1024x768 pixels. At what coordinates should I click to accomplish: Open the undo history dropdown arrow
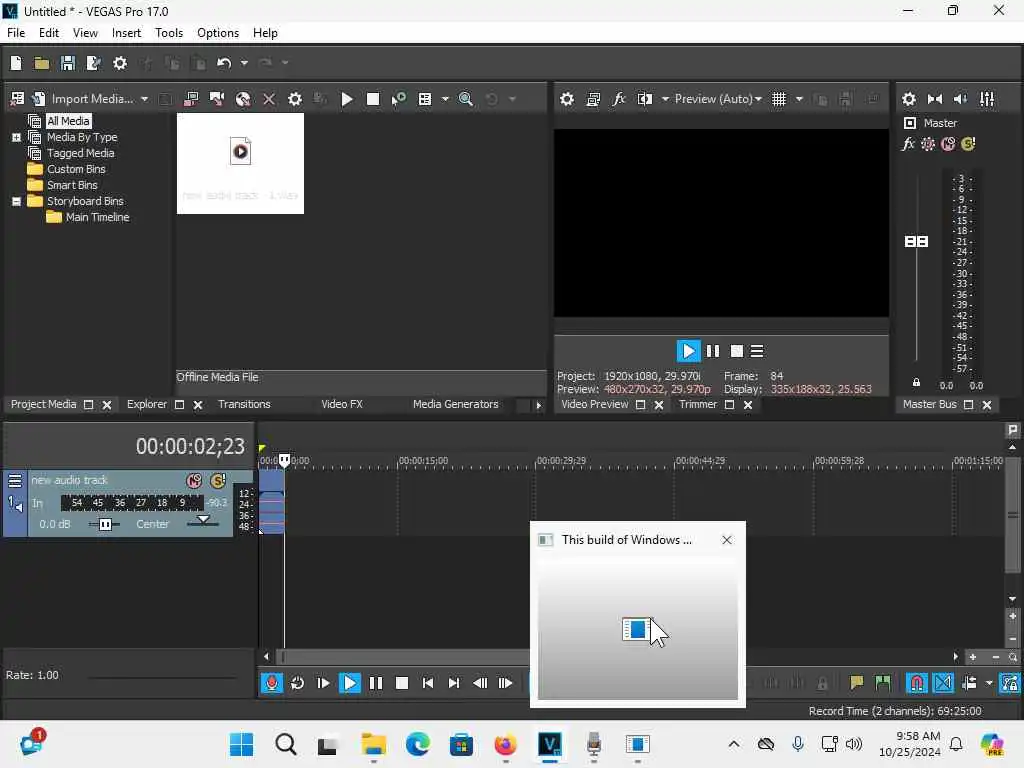click(244, 63)
